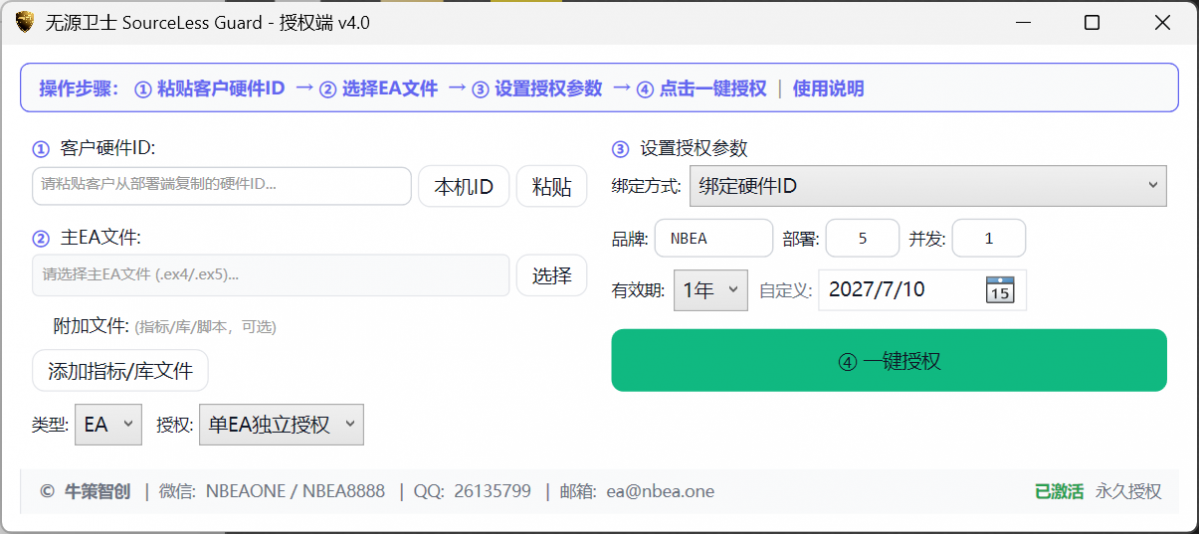Viewport: 1199px width, 534px height.
Task: Click the 品牌 field containing NBEA
Action: click(x=713, y=238)
